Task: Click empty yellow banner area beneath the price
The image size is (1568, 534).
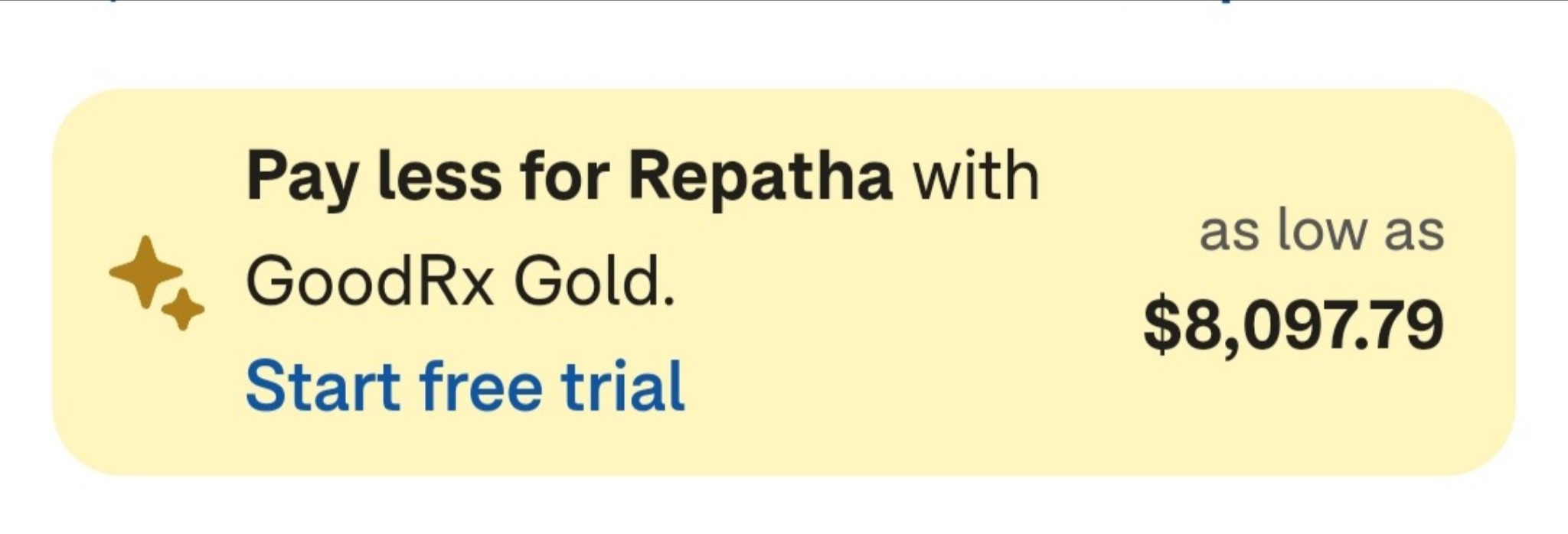Action: (1293, 421)
